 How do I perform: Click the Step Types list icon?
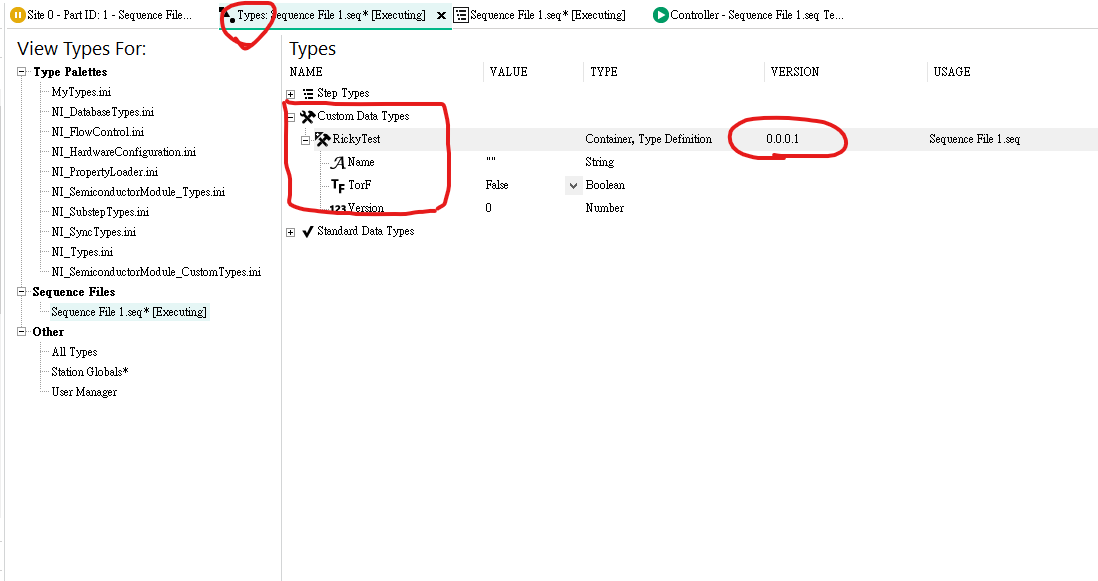point(307,94)
